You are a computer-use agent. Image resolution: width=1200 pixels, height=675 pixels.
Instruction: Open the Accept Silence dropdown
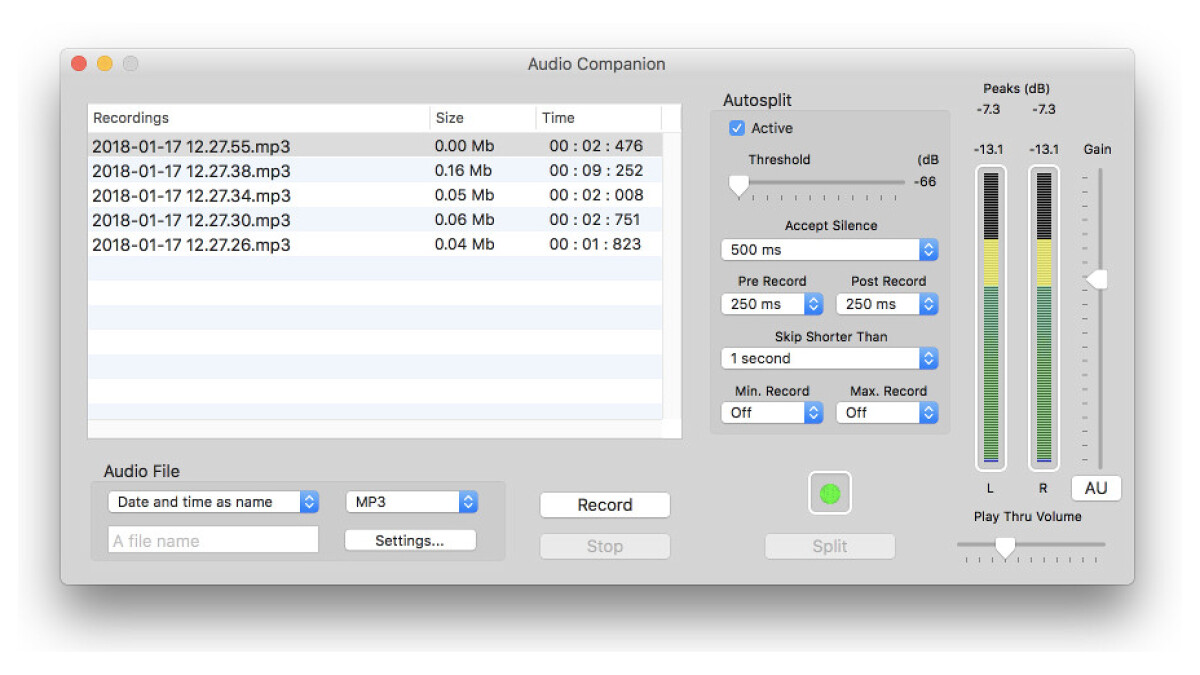829,249
